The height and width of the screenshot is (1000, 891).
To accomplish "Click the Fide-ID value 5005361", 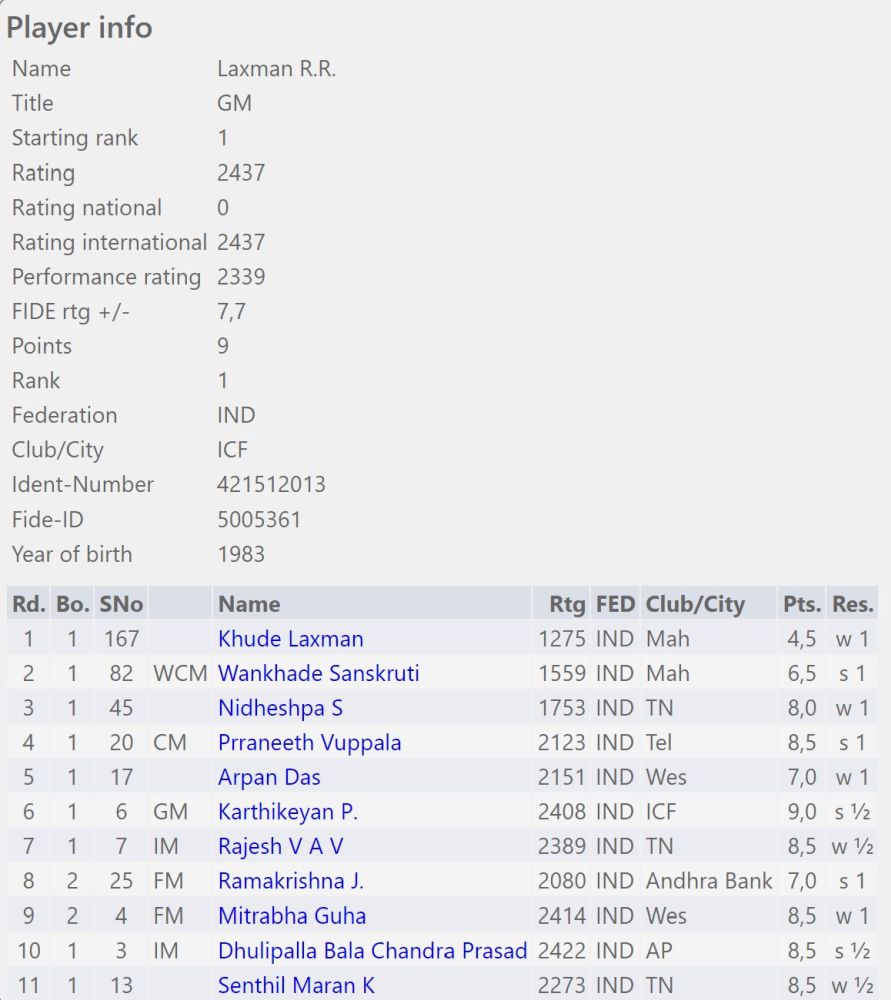I will click(x=259, y=519).
